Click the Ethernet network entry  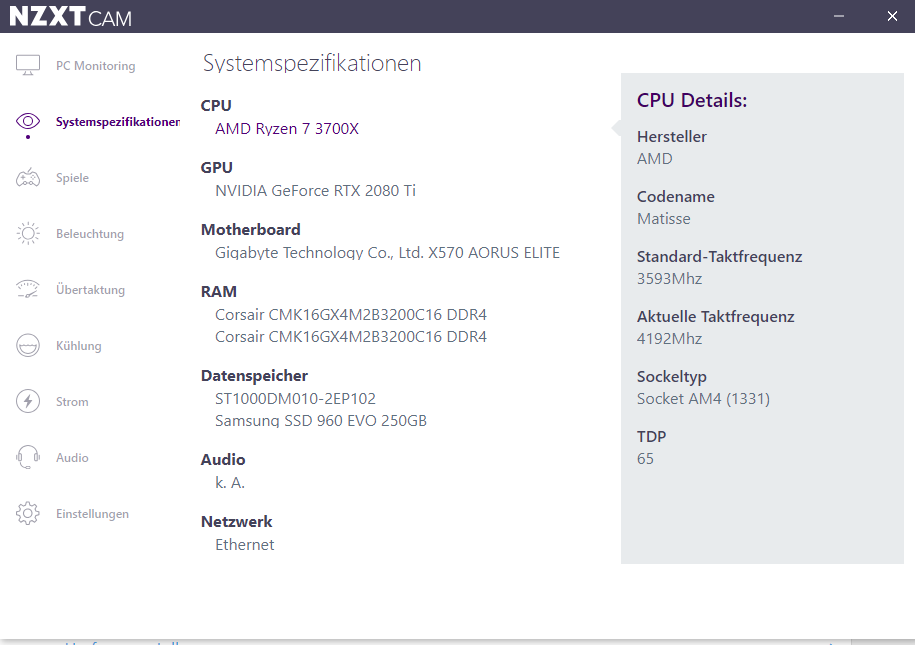(244, 545)
